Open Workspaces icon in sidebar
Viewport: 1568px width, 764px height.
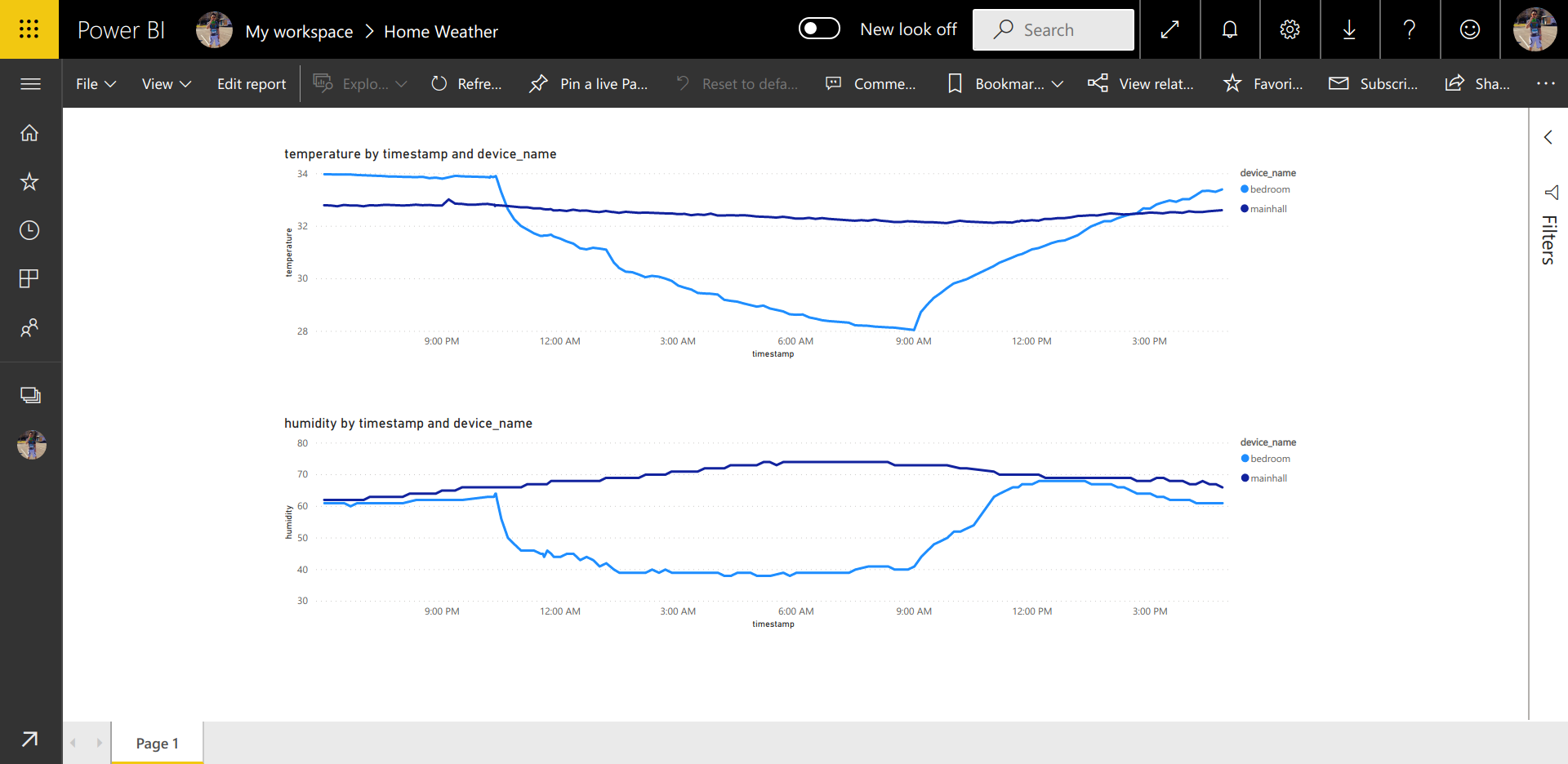click(x=30, y=396)
